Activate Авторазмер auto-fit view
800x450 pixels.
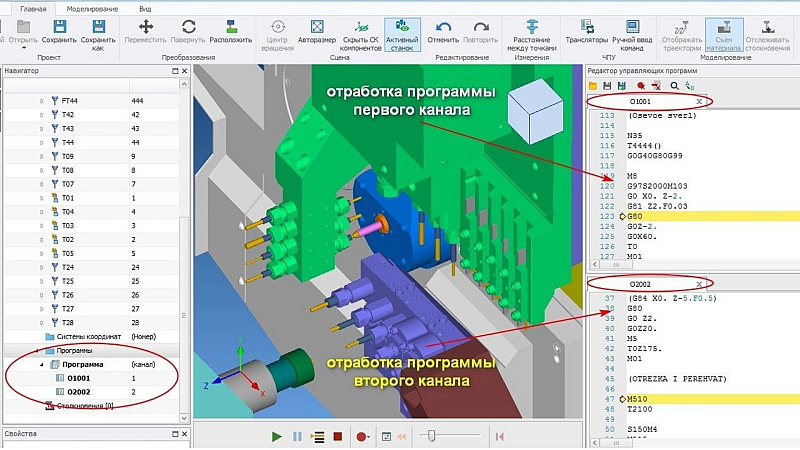(x=316, y=32)
